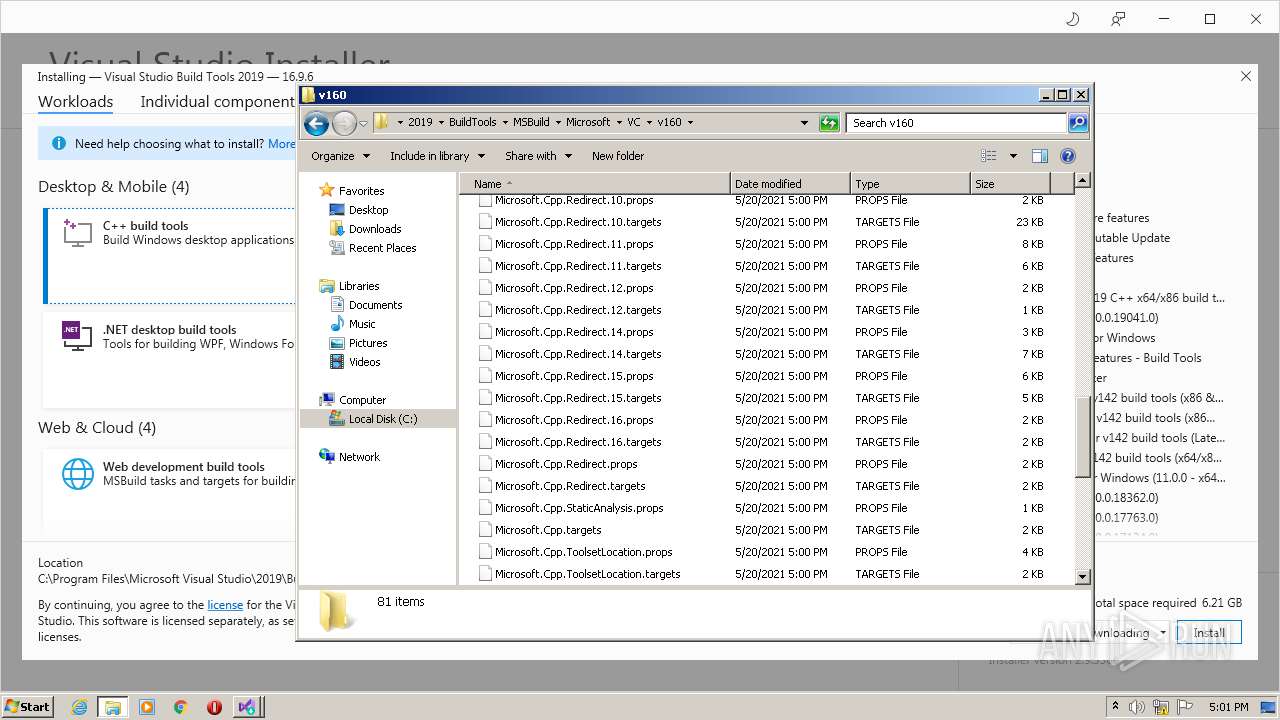Close the Installing dialog X
1280x720 pixels.
pyautogui.click(x=1246, y=76)
